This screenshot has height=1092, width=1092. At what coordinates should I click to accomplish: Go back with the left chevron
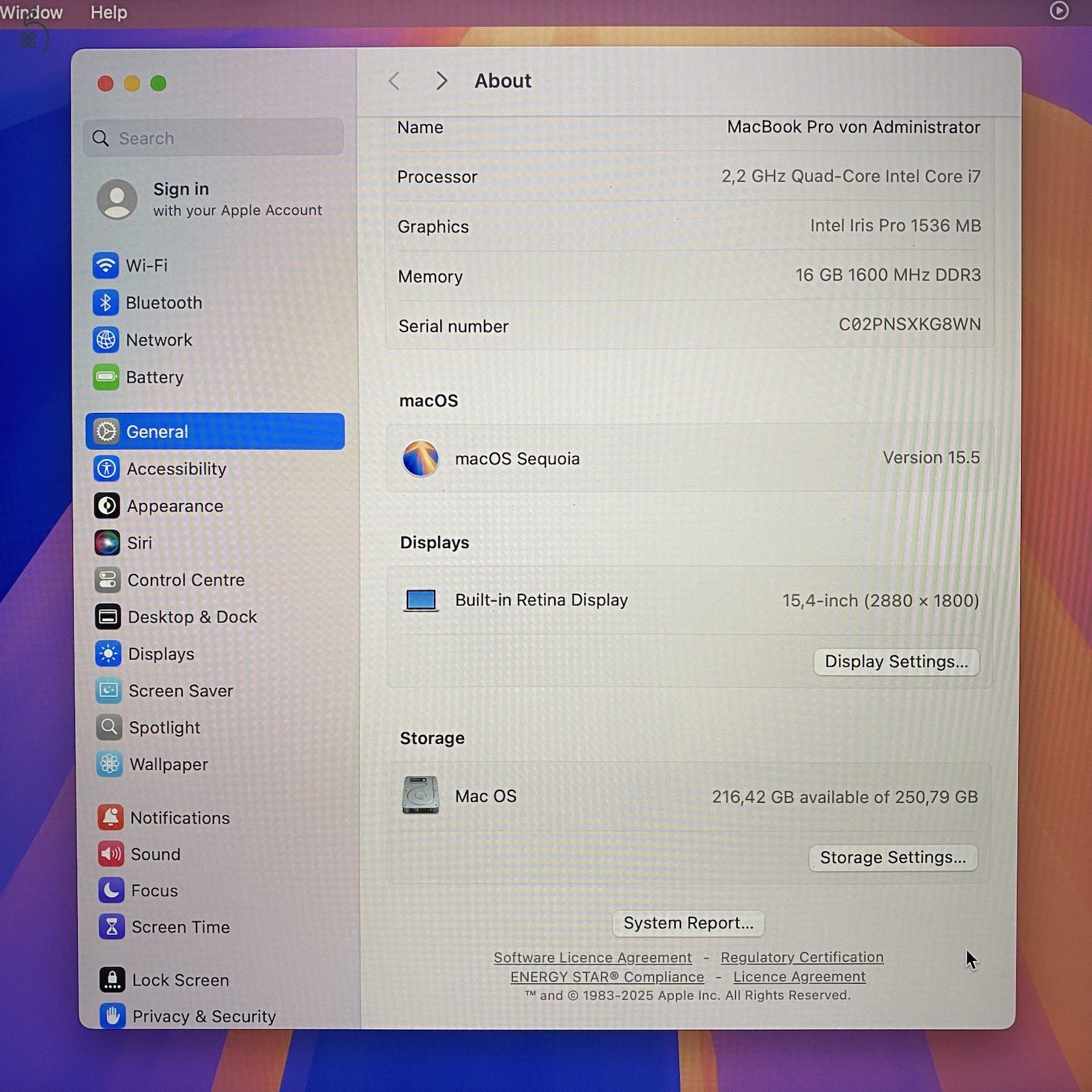pyautogui.click(x=394, y=81)
